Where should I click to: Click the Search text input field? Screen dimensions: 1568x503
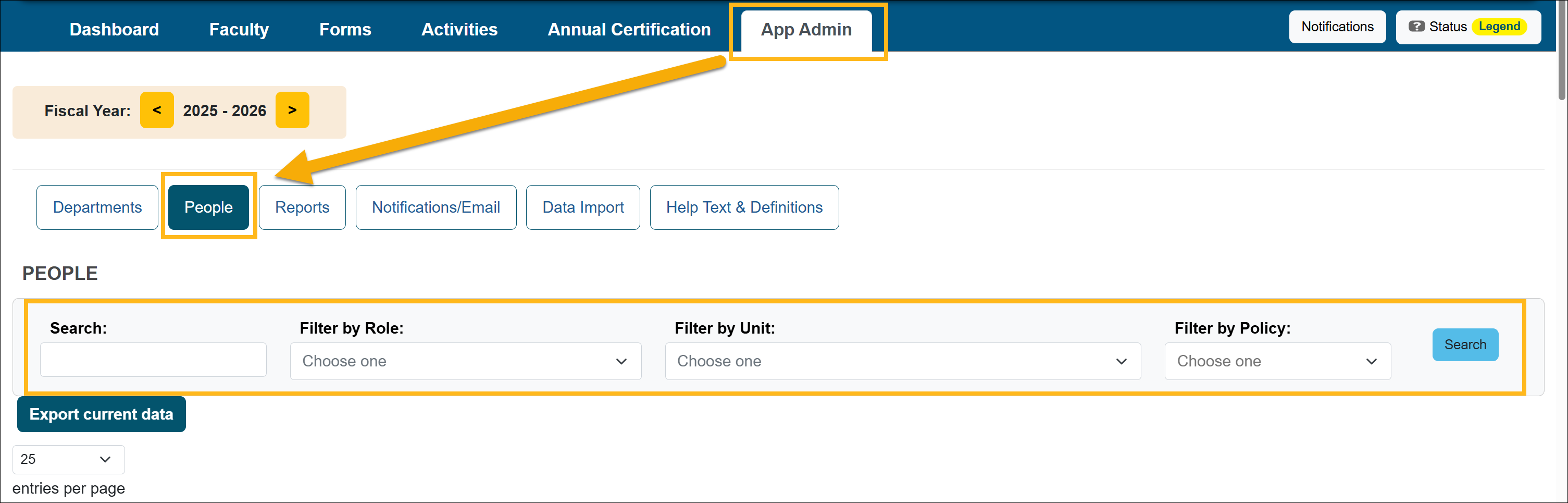click(x=153, y=360)
